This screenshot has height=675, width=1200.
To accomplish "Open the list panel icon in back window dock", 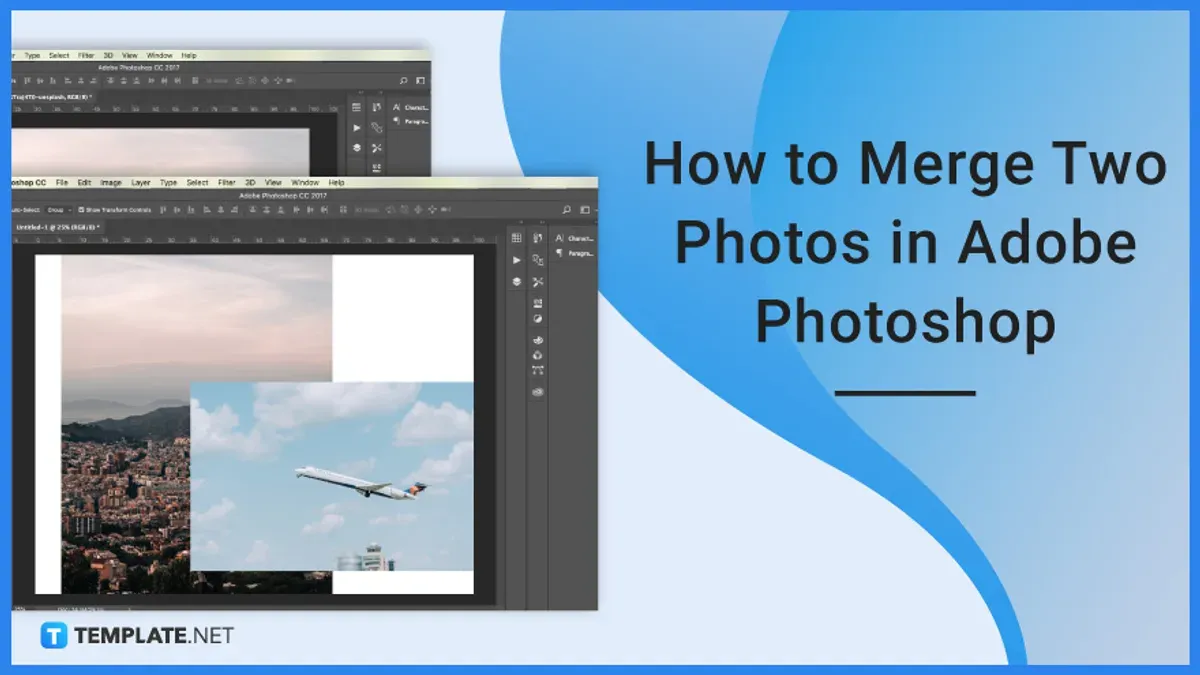I will pyautogui.click(x=356, y=107).
